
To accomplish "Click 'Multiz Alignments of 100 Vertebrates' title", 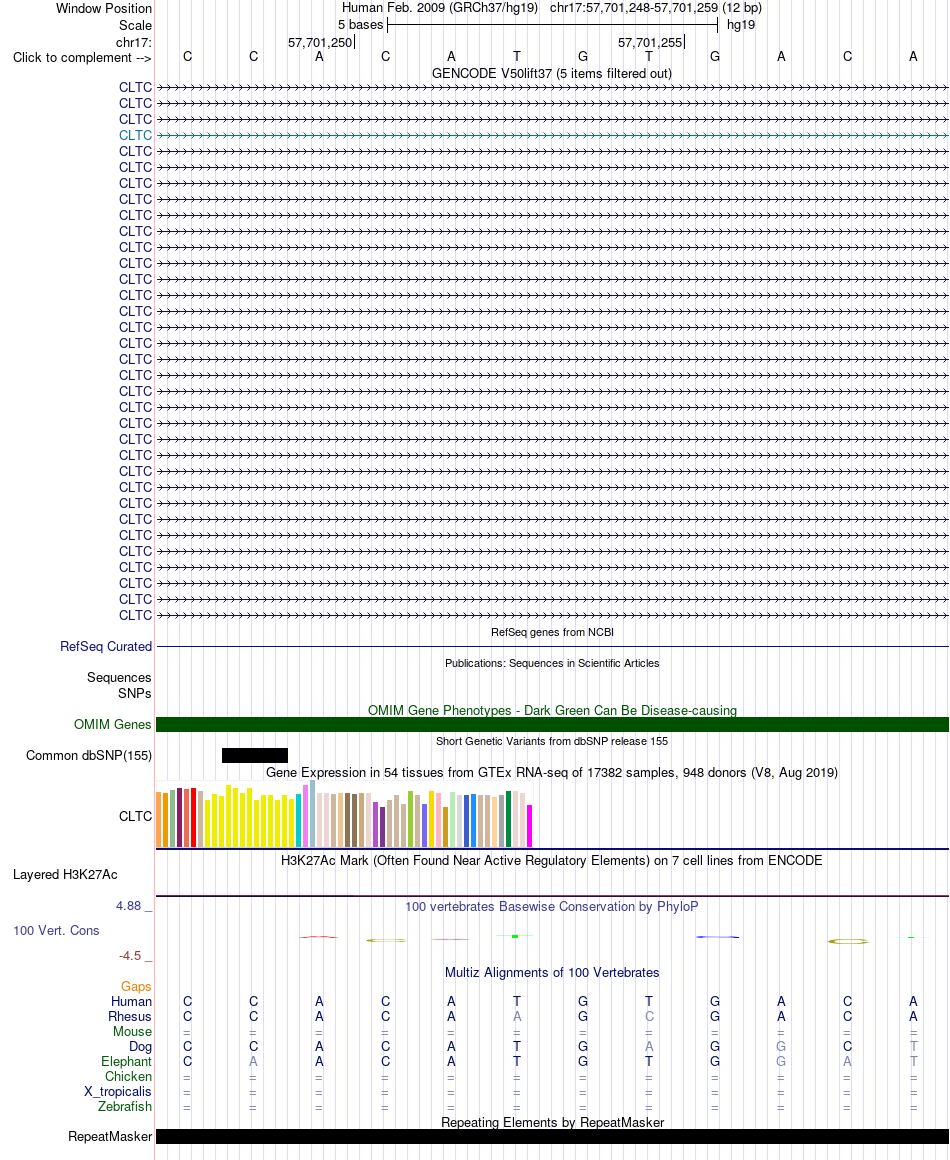I will pos(552,973).
